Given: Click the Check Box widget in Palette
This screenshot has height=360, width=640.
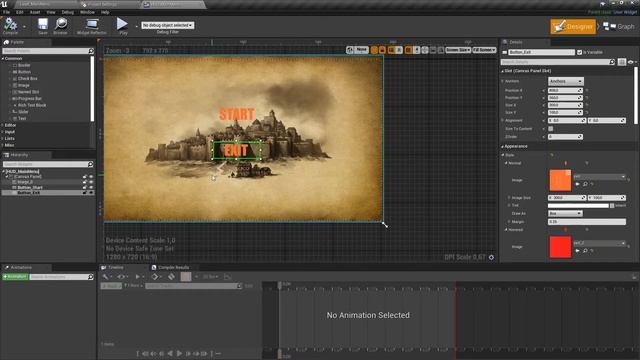Looking at the screenshot, I should (x=27, y=78).
